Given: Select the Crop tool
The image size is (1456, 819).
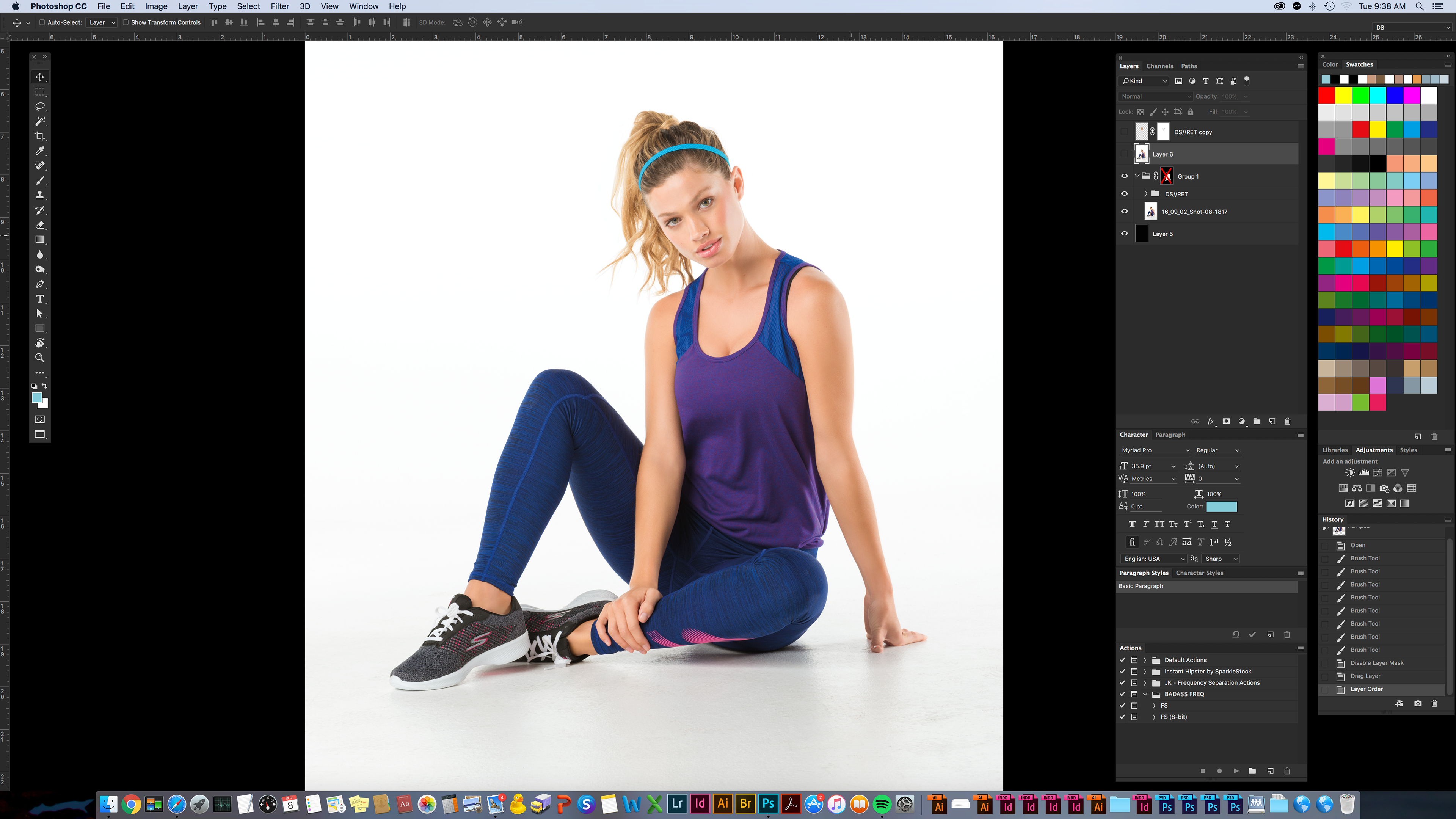Looking at the screenshot, I should coord(39,136).
